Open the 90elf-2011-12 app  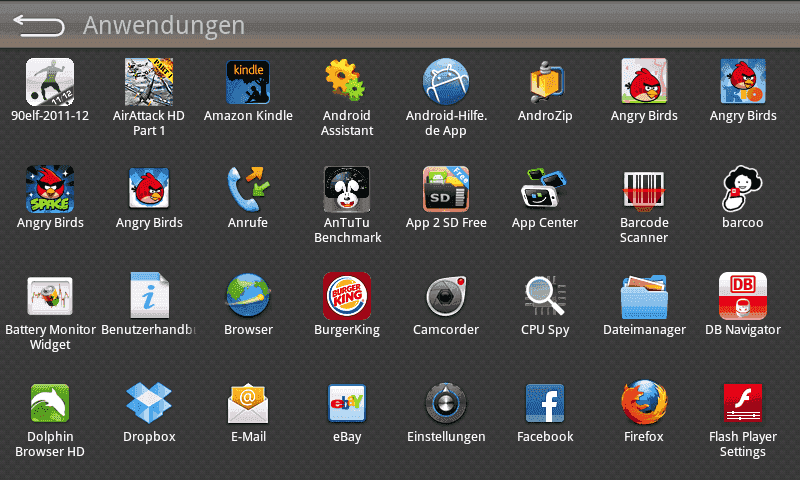pos(50,82)
